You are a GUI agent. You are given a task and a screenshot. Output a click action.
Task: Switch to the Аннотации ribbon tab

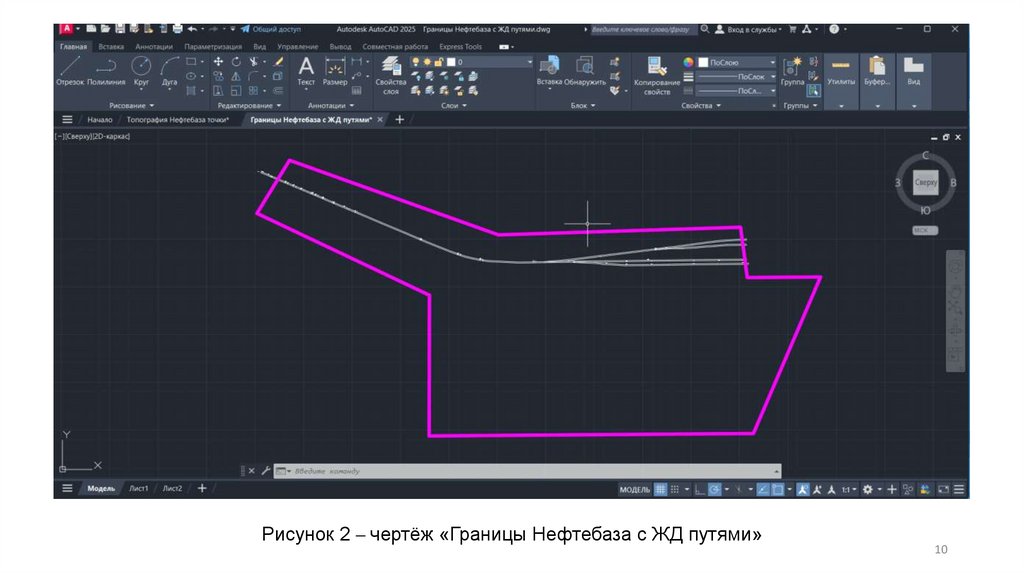153,46
